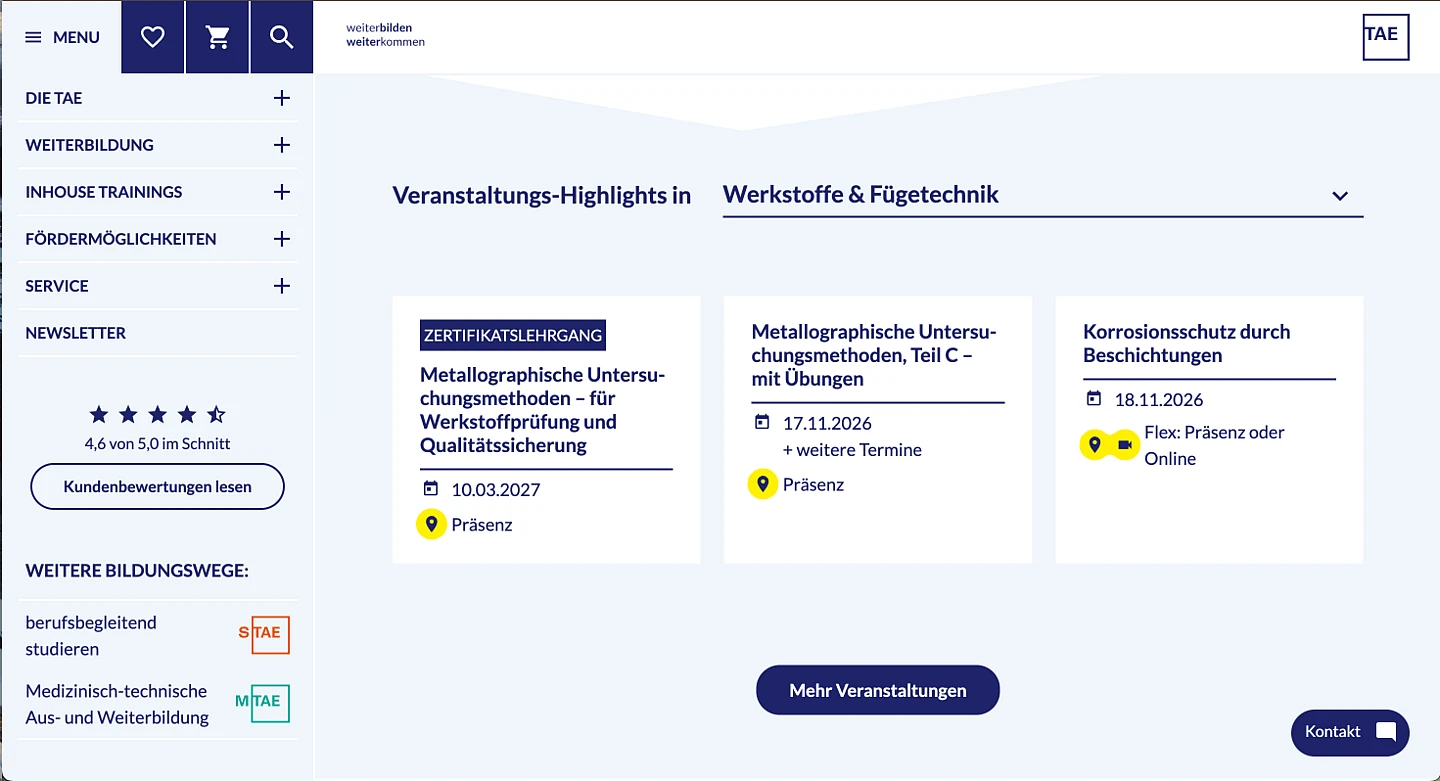Click the search magnifier icon
Viewport: 1440px width, 781px height.
[282, 37]
